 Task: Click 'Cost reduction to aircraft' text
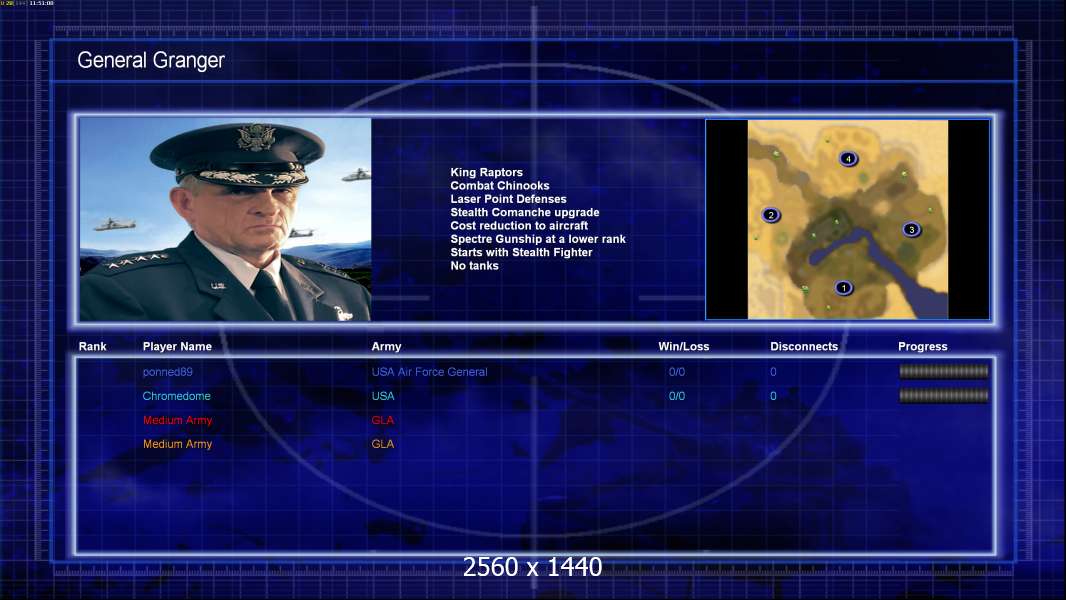tap(519, 226)
